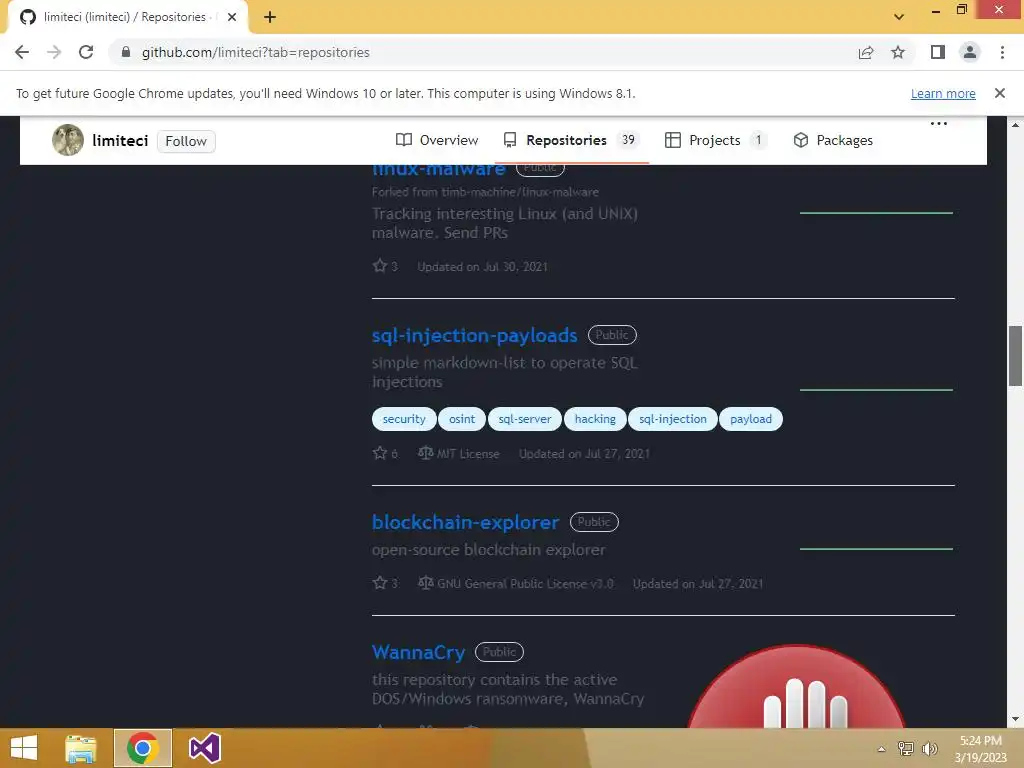
Task: Open the Learn more link
Action: pyautogui.click(x=943, y=93)
